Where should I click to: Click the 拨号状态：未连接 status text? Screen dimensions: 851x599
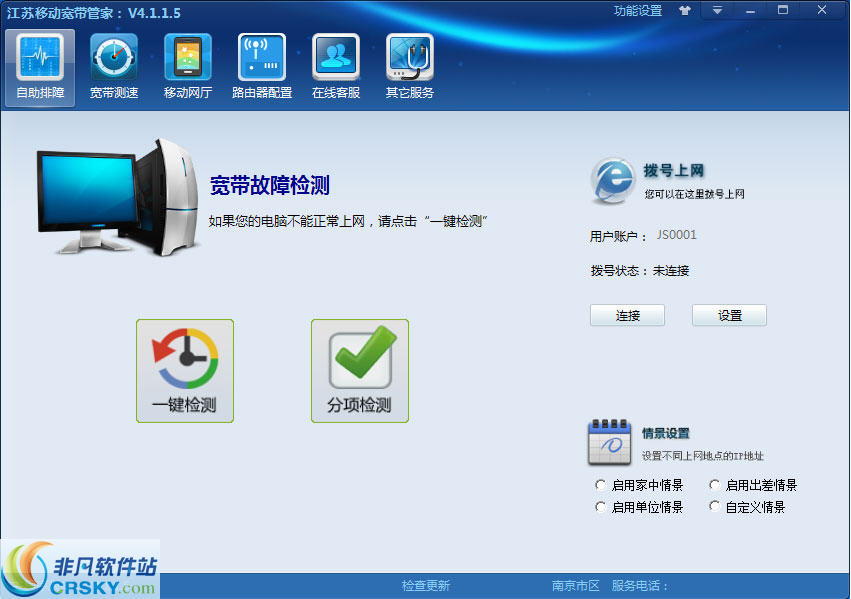tap(640, 271)
